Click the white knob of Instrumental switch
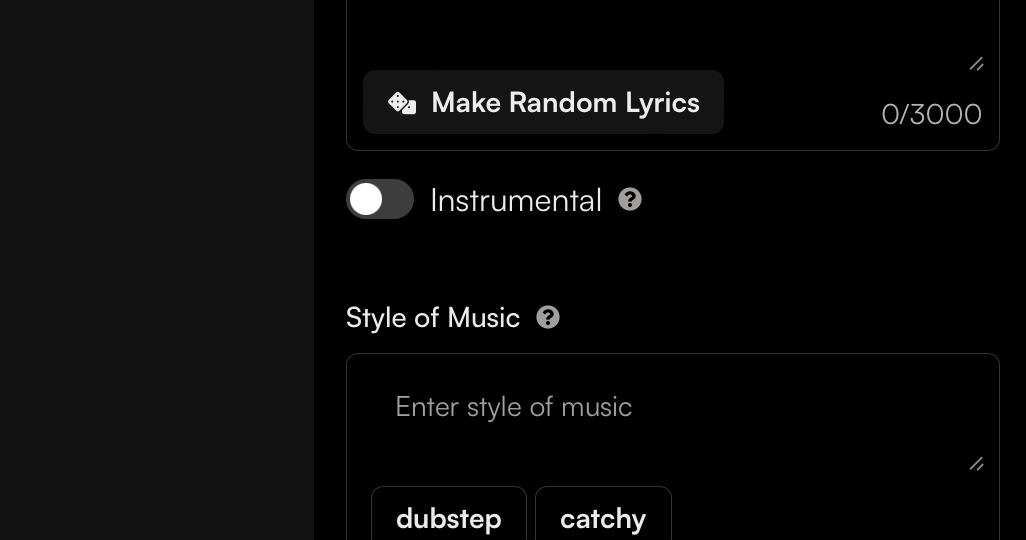This screenshot has height=540, width=1026. click(366, 200)
